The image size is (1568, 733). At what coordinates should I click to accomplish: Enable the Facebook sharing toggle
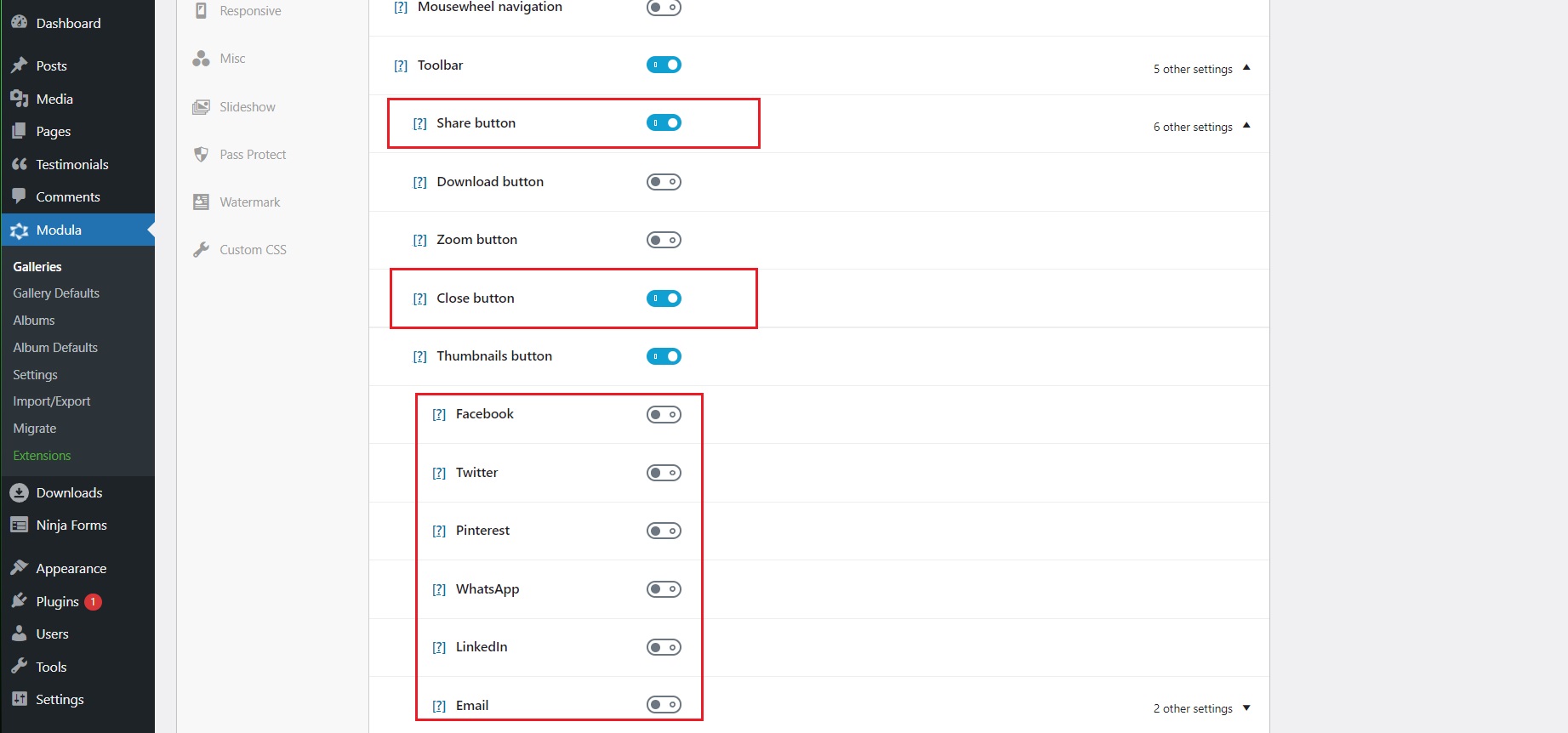pos(664,414)
